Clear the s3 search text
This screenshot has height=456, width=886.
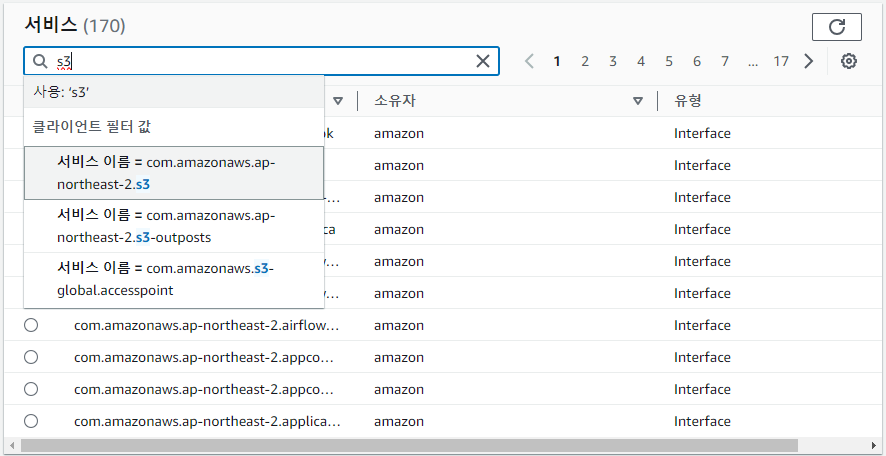tap(483, 61)
